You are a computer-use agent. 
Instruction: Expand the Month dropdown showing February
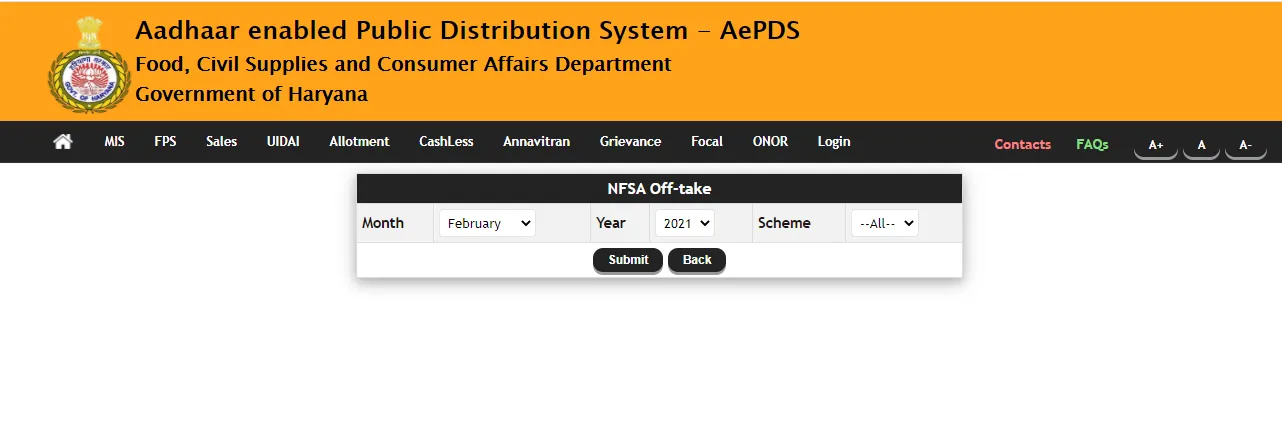(x=487, y=223)
